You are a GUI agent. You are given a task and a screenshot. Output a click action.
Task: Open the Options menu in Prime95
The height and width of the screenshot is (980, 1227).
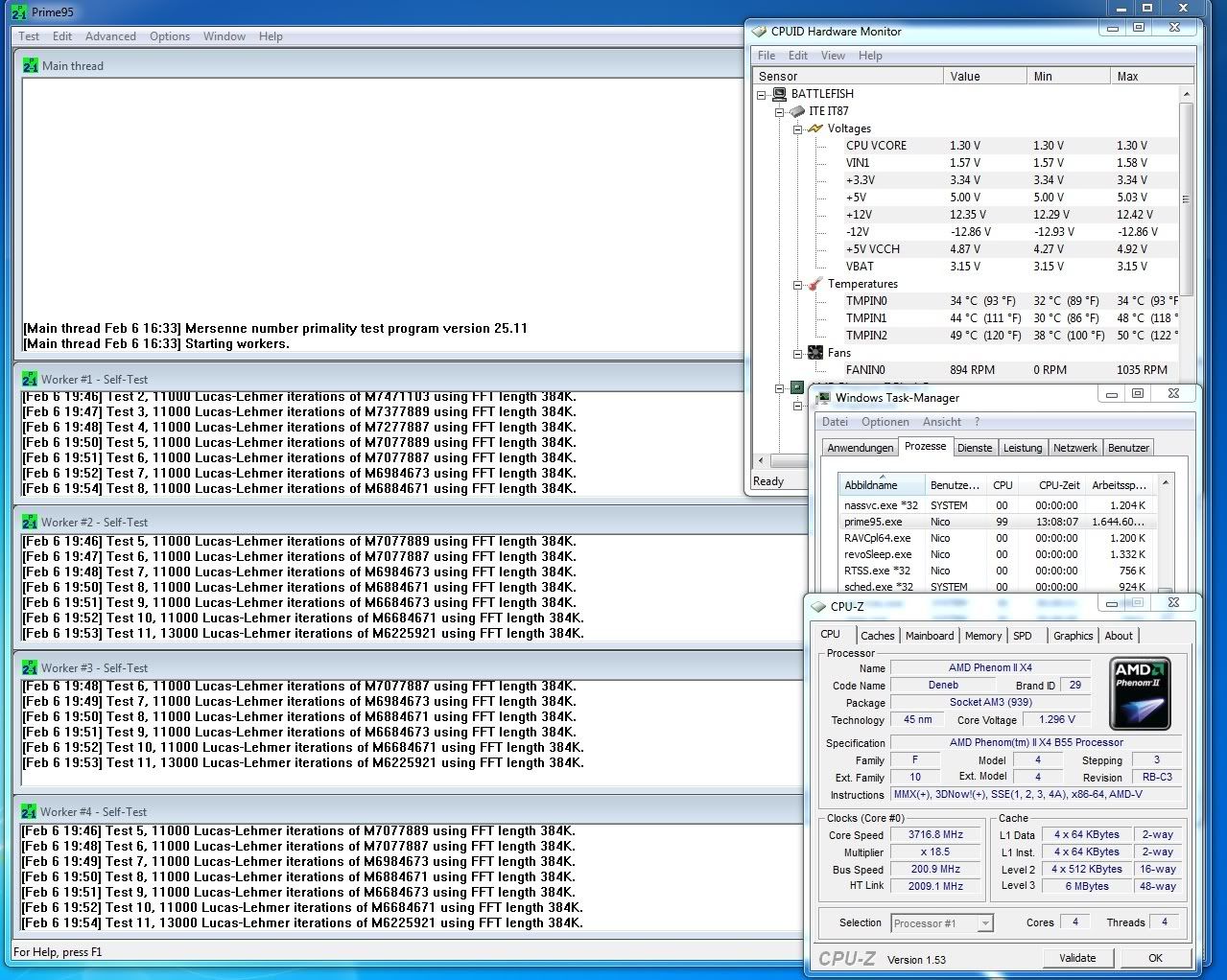pyautogui.click(x=170, y=36)
